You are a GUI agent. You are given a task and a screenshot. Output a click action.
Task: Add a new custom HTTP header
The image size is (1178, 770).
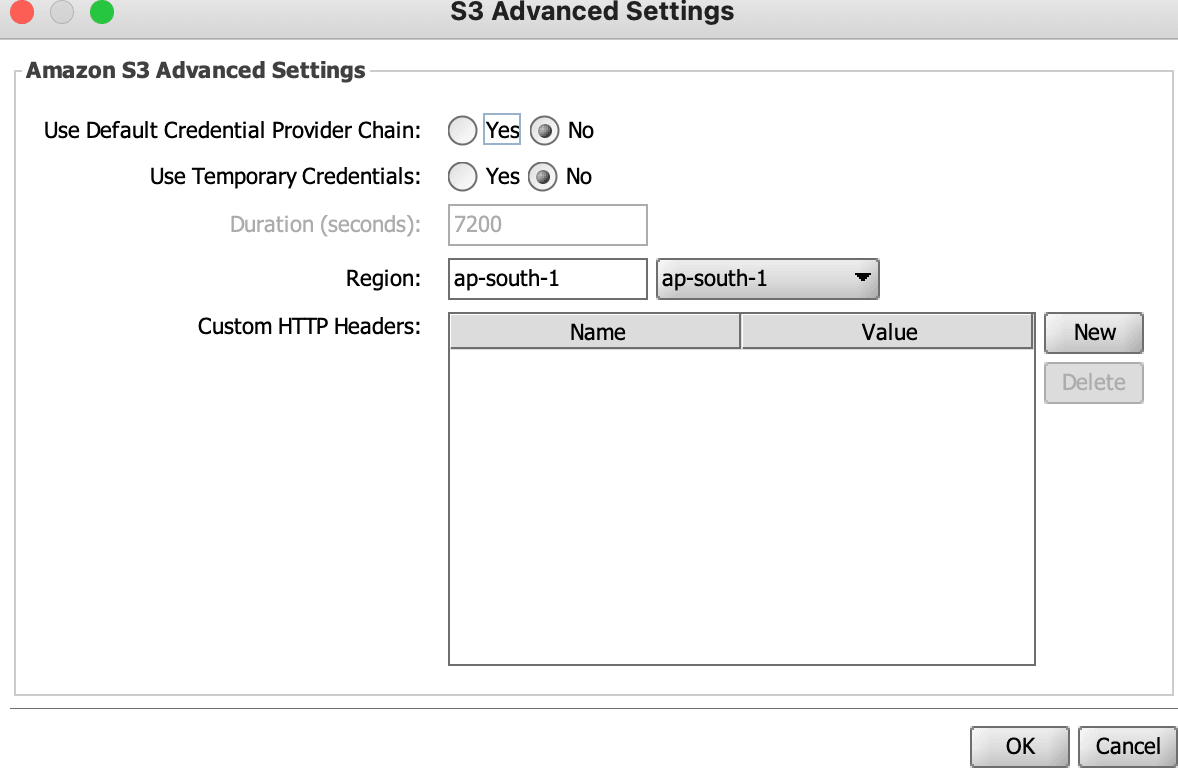pyautogui.click(x=1094, y=332)
